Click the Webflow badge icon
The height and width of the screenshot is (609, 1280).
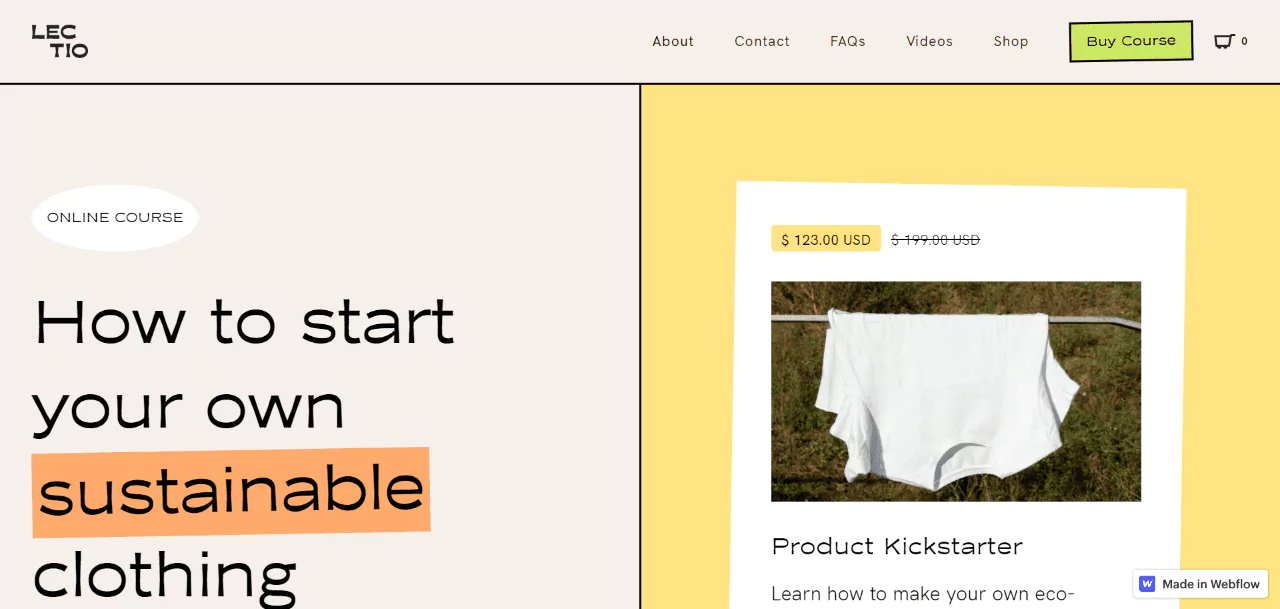1146,583
